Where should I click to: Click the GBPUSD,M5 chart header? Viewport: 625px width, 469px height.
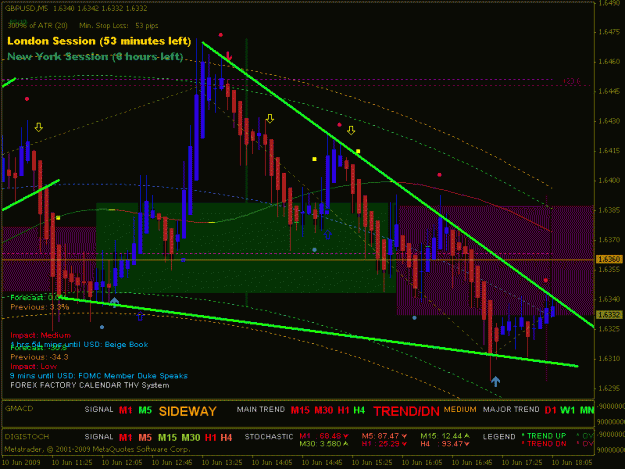77,8
